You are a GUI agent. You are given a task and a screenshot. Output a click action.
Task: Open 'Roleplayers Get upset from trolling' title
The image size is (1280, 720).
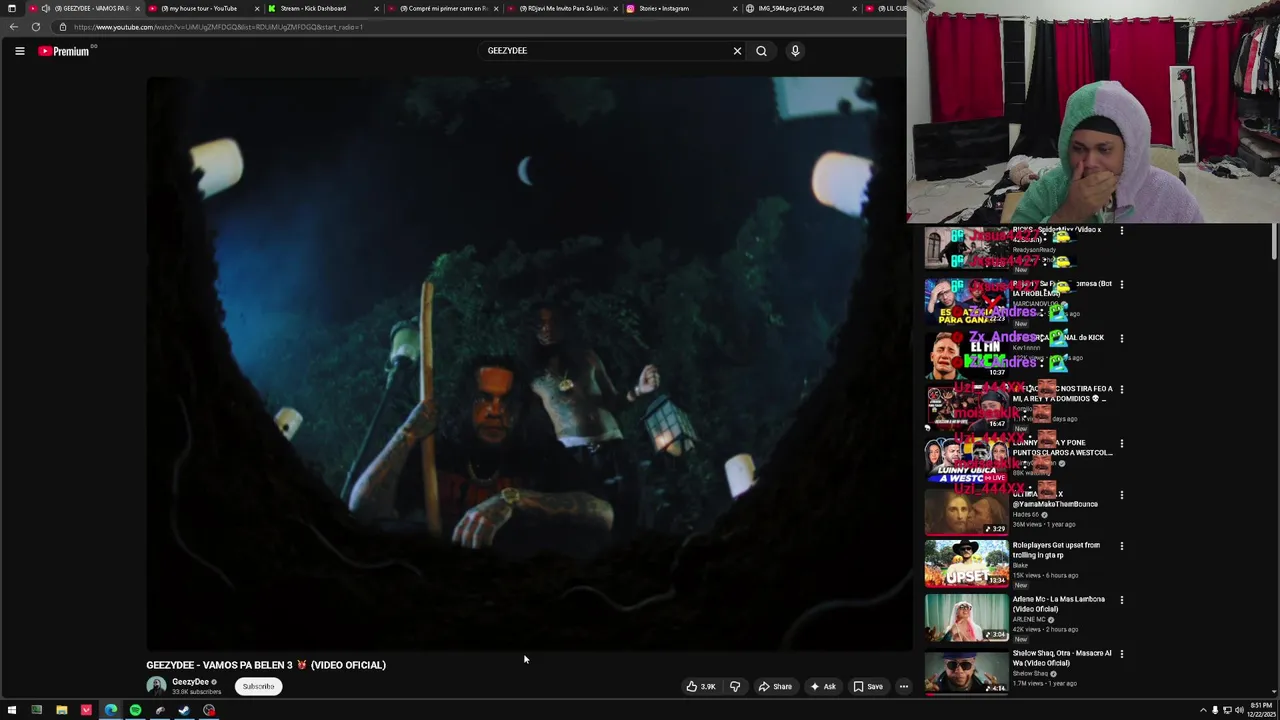(x=1056, y=550)
